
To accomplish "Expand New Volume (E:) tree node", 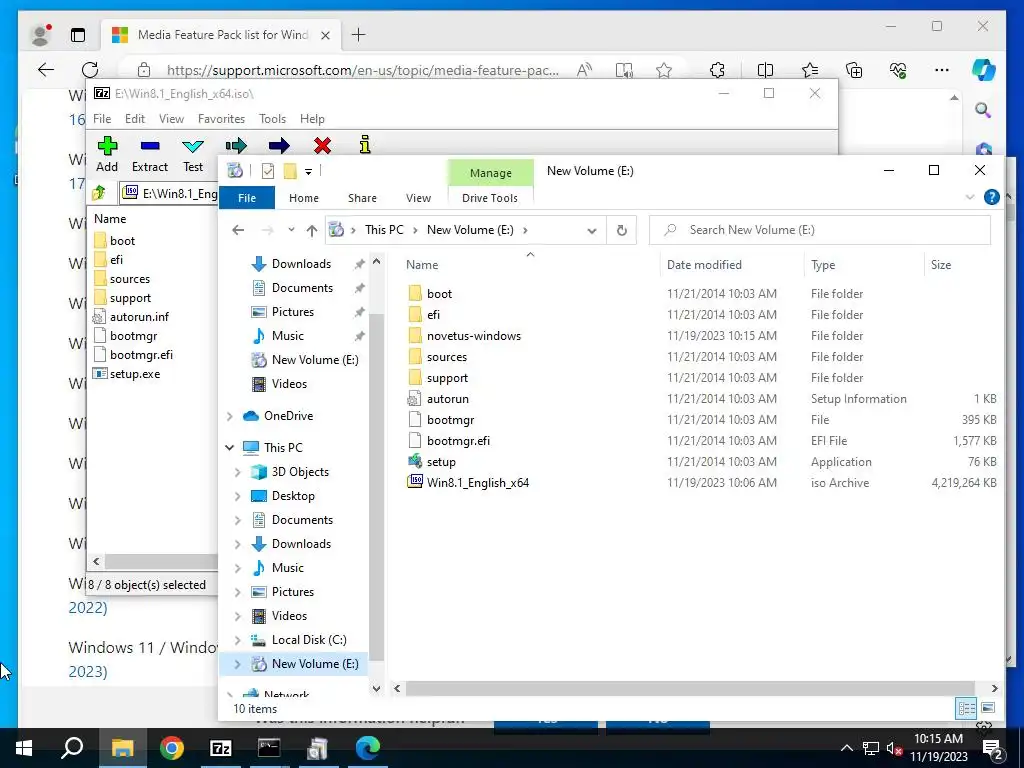I will pos(238,664).
